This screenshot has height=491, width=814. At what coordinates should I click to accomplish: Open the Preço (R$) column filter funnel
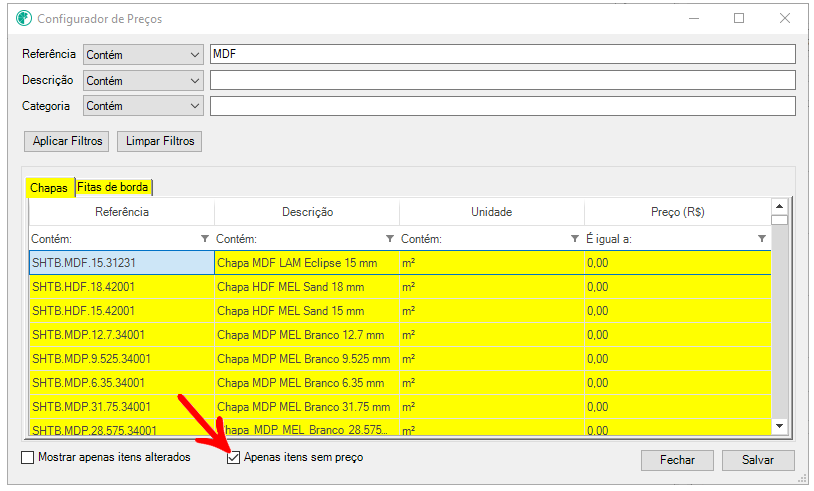[762, 239]
